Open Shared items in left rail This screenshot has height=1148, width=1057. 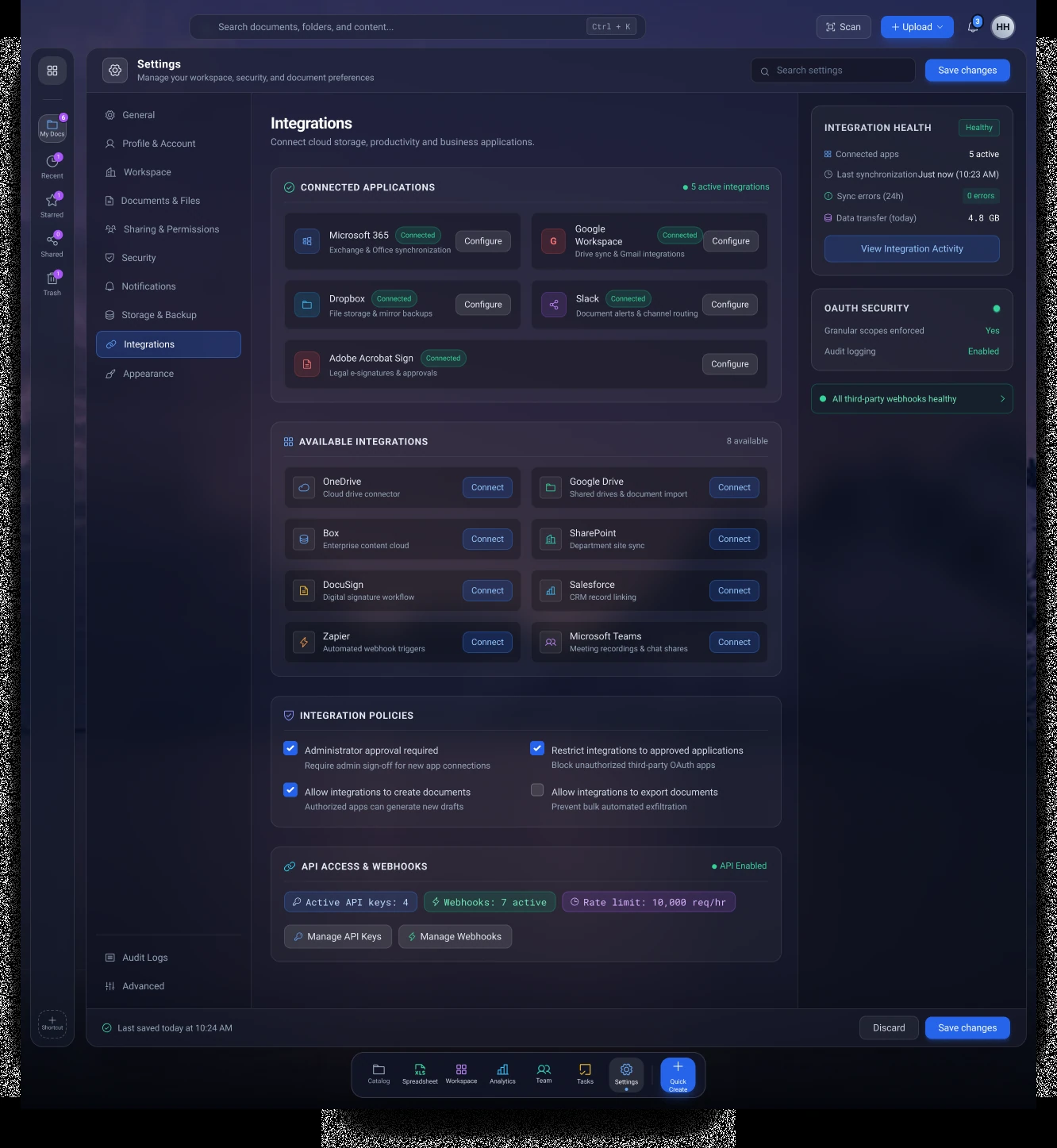click(x=52, y=245)
